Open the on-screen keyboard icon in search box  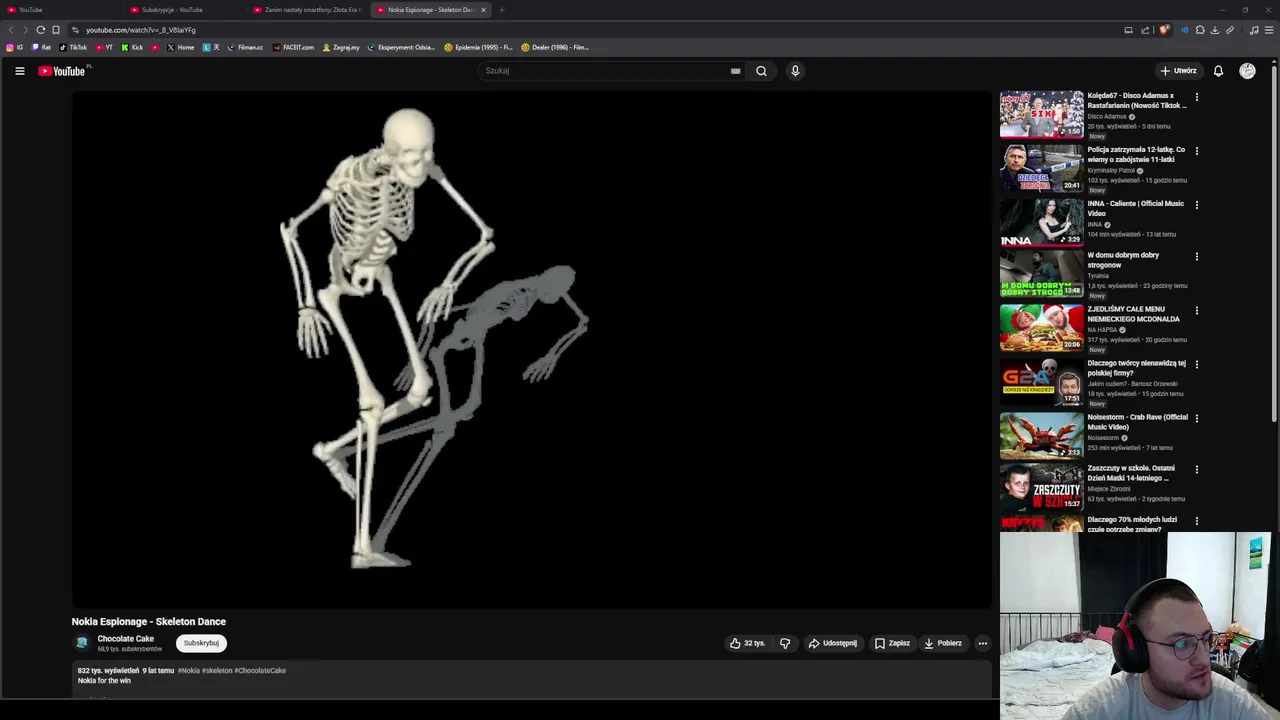tap(735, 71)
